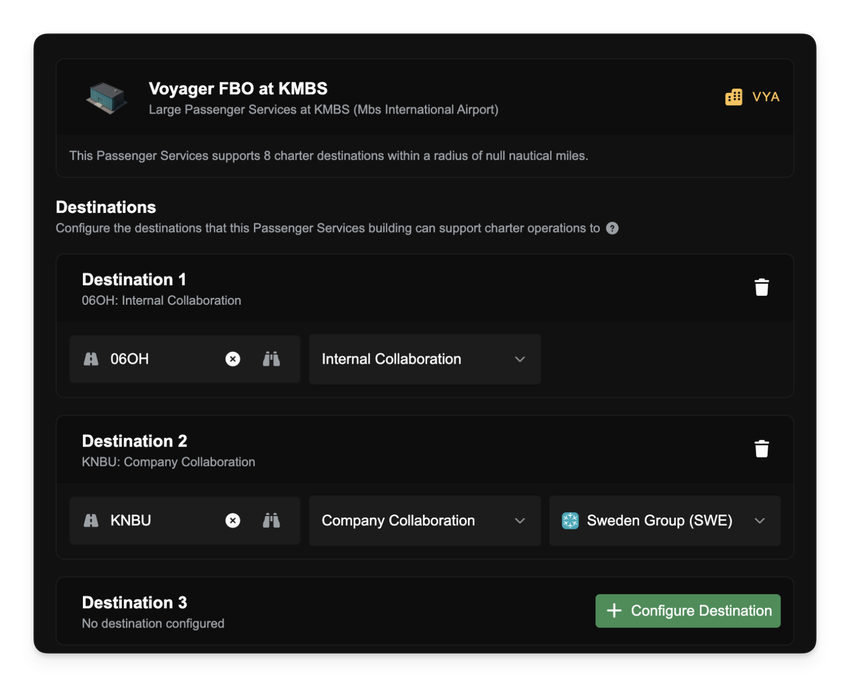
Task: Click the binoculars icon left of KNBU
Action: (x=91, y=520)
